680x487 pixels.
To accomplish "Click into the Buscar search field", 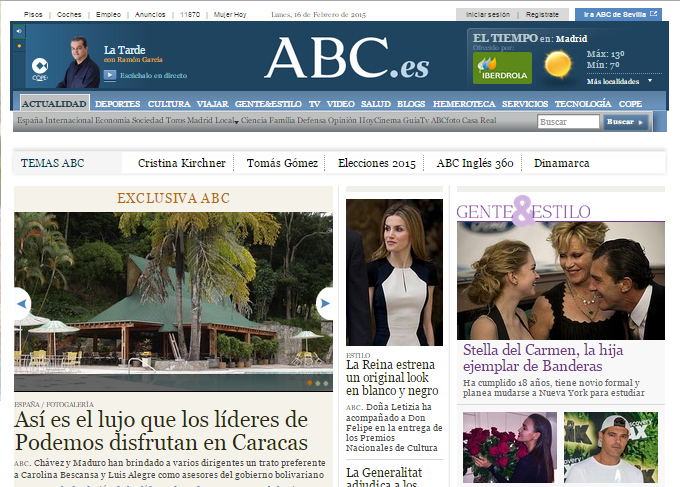I will tap(568, 122).
